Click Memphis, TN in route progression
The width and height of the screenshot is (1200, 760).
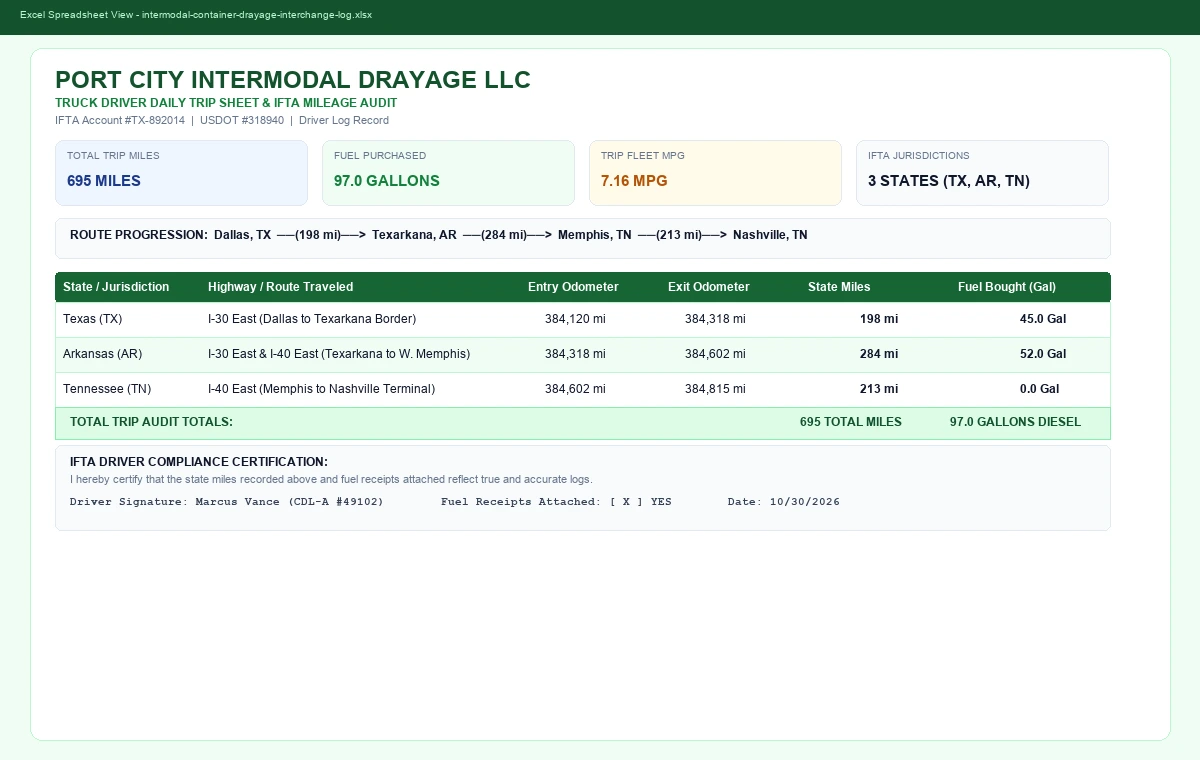coord(595,235)
